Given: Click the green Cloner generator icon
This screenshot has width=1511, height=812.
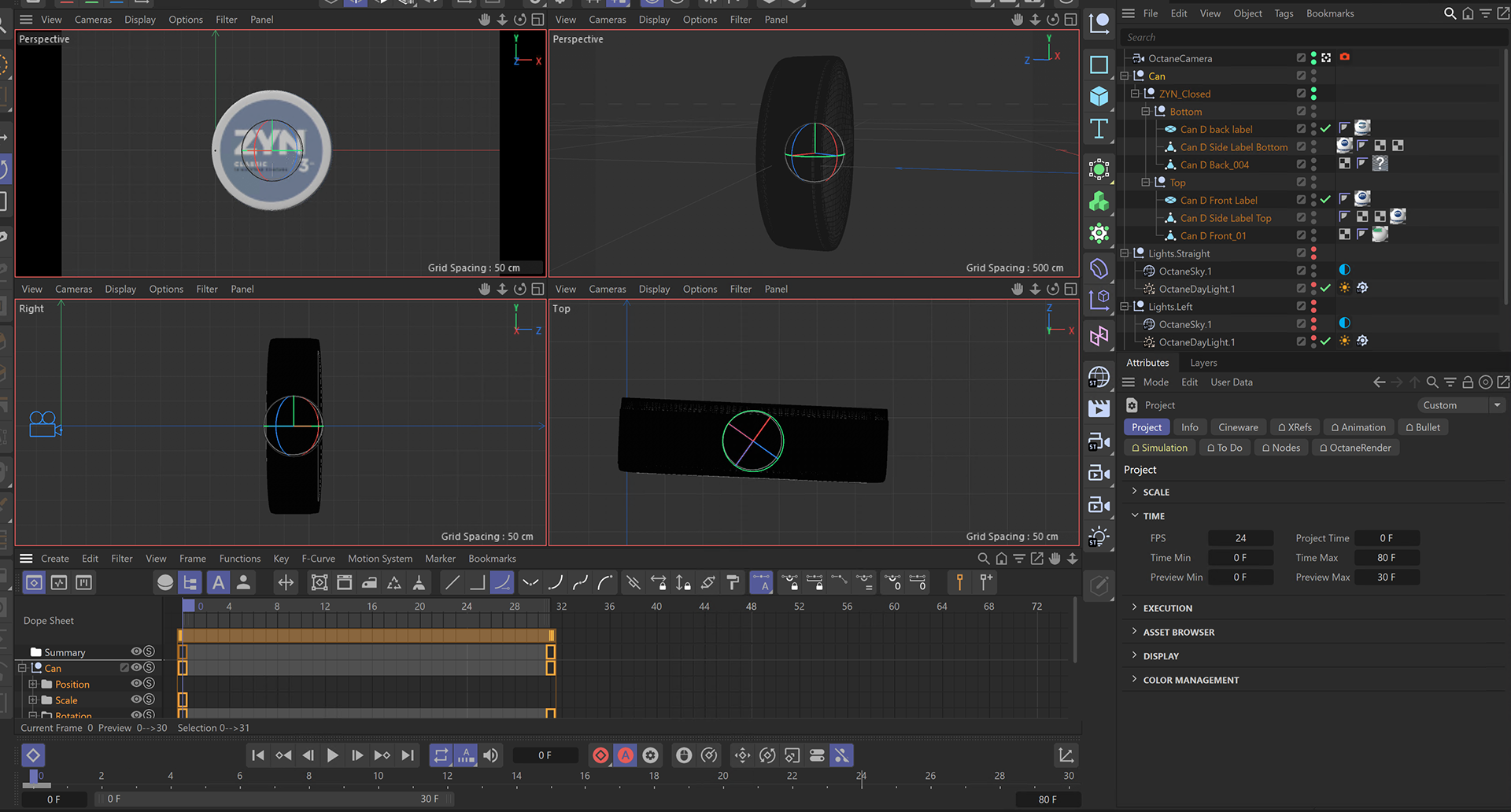Looking at the screenshot, I should 1099,201.
